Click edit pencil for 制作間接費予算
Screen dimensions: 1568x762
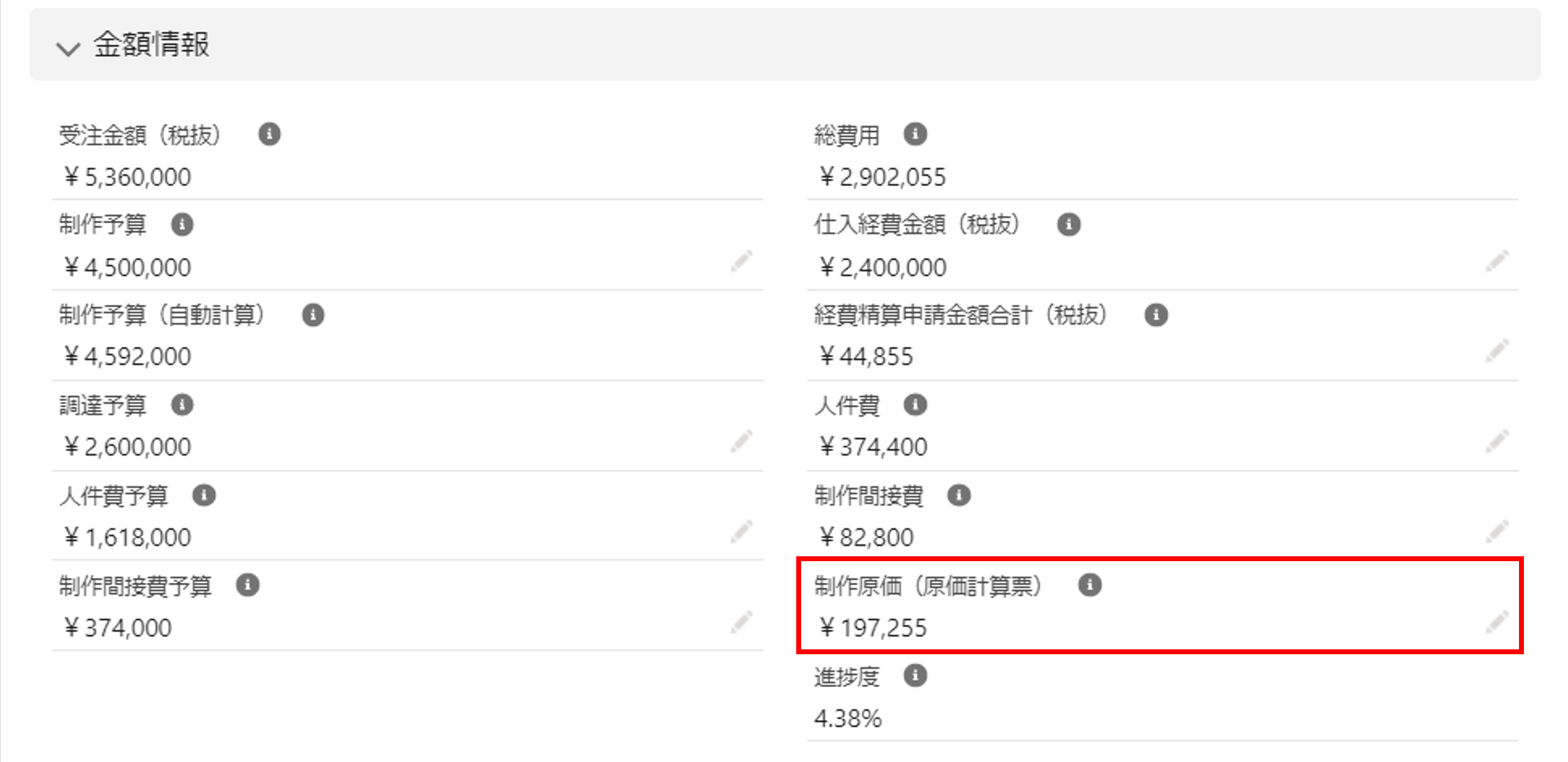click(742, 622)
